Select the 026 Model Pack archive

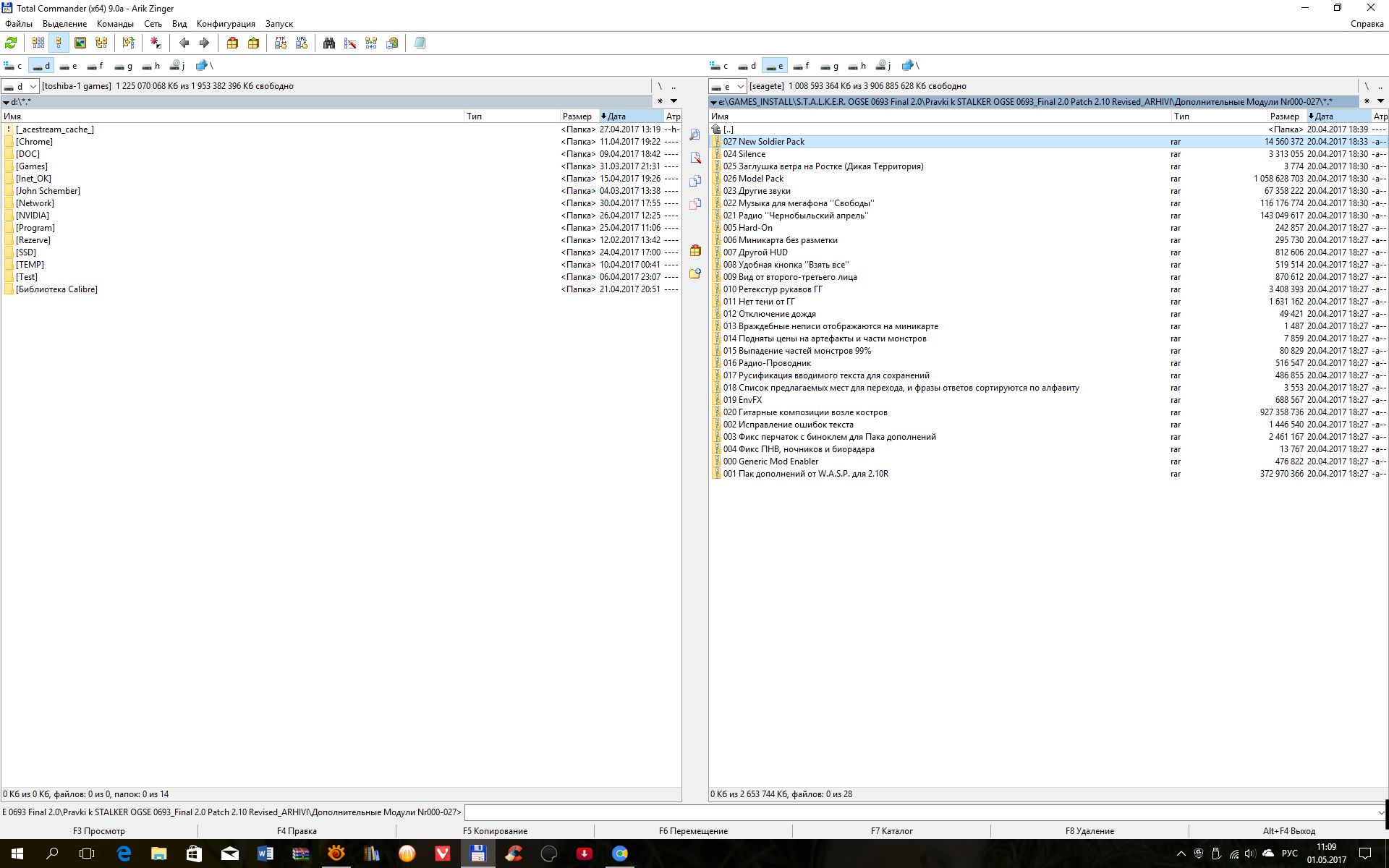[x=753, y=179]
